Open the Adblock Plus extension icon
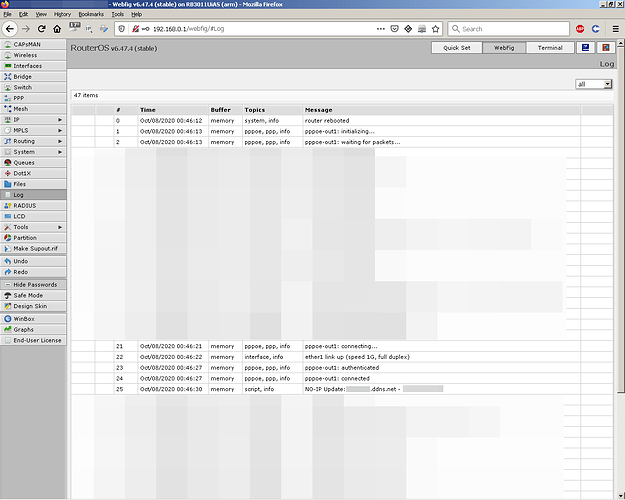Screen dimensions: 625x500 [x=580, y=29]
